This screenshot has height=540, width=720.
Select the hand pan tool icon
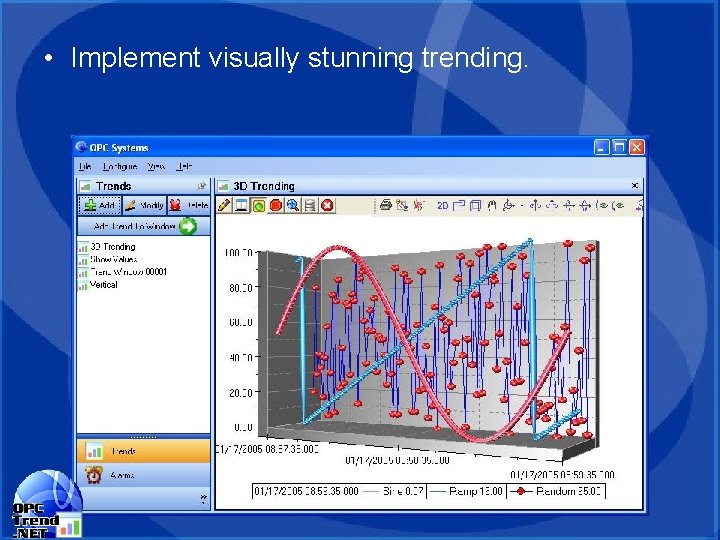492,205
